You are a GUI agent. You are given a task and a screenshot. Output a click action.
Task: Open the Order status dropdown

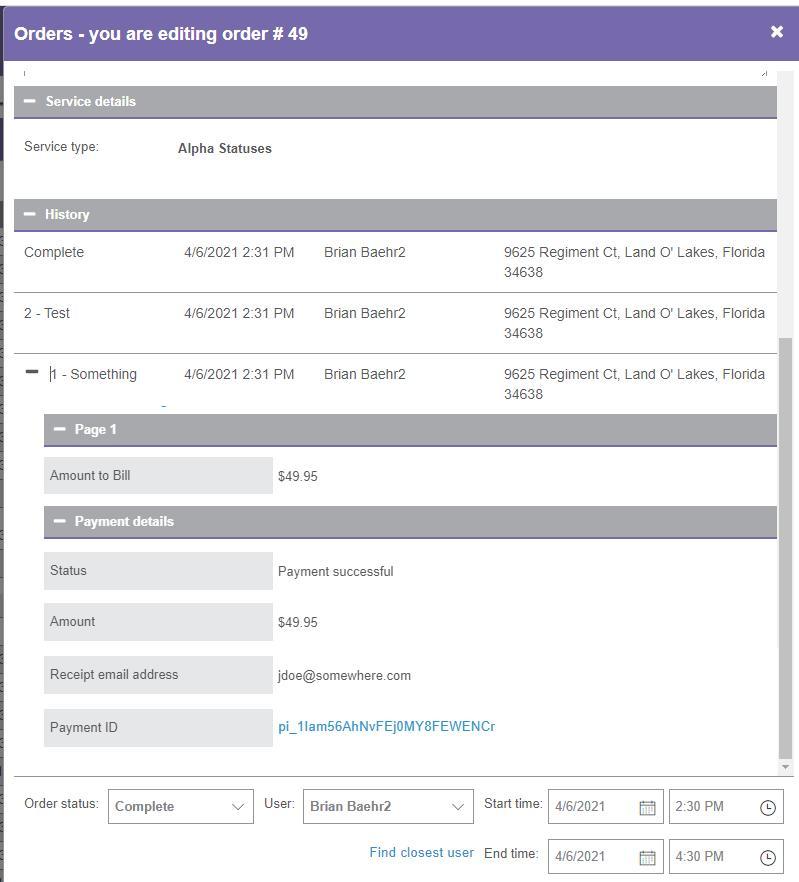click(180, 806)
